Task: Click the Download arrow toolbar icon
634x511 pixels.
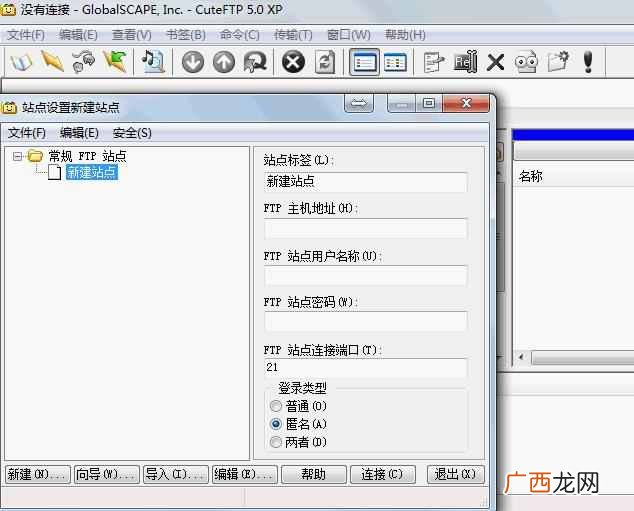Action: [192, 62]
